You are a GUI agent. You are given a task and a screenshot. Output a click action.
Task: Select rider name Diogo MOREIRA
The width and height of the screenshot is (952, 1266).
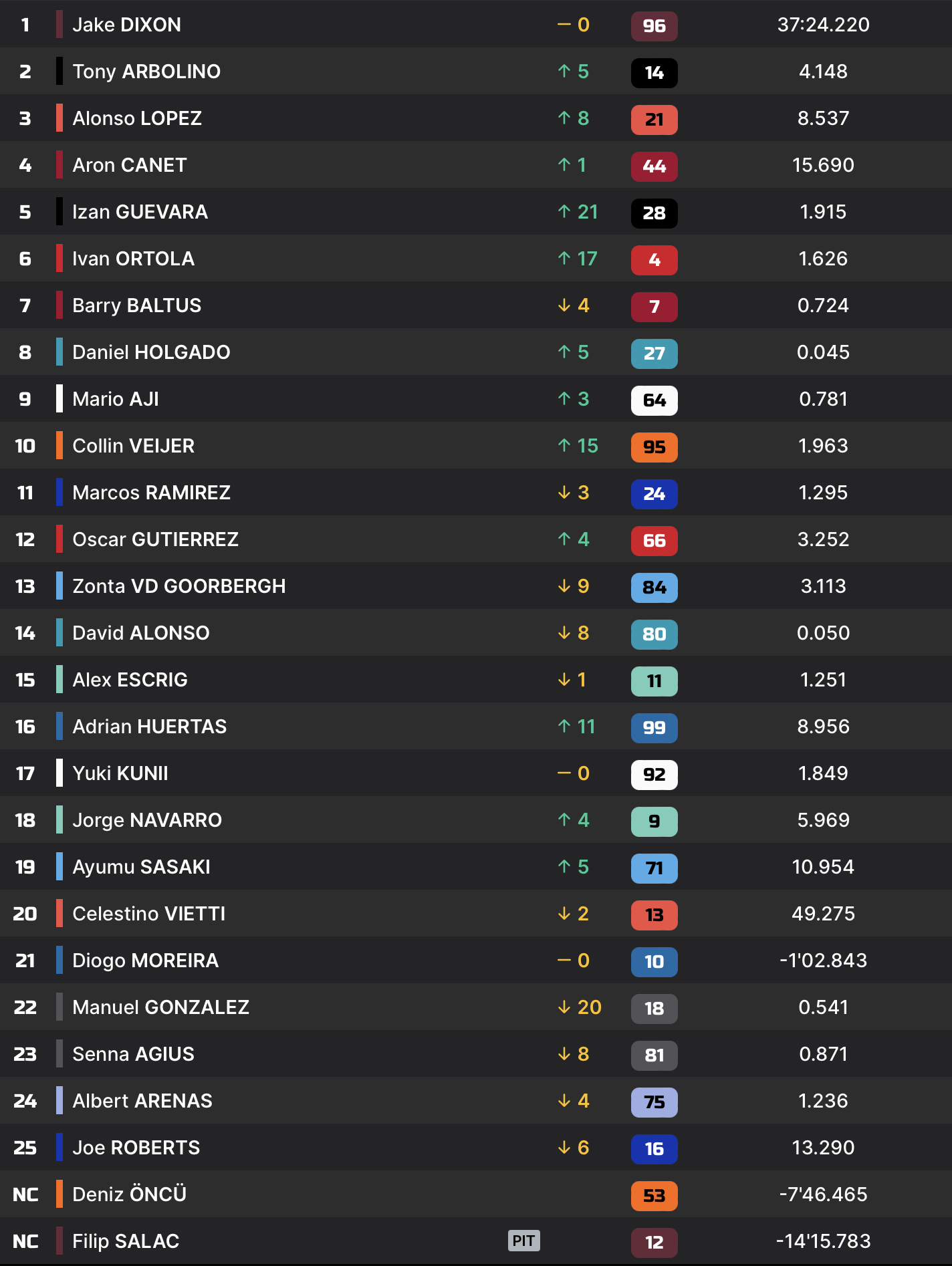tap(145, 961)
